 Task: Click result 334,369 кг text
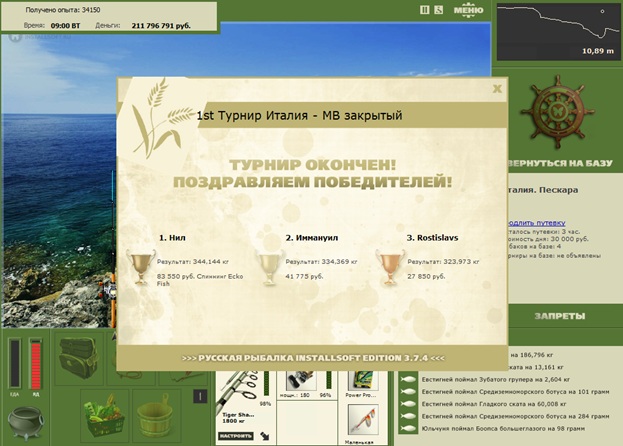click(x=321, y=262)
